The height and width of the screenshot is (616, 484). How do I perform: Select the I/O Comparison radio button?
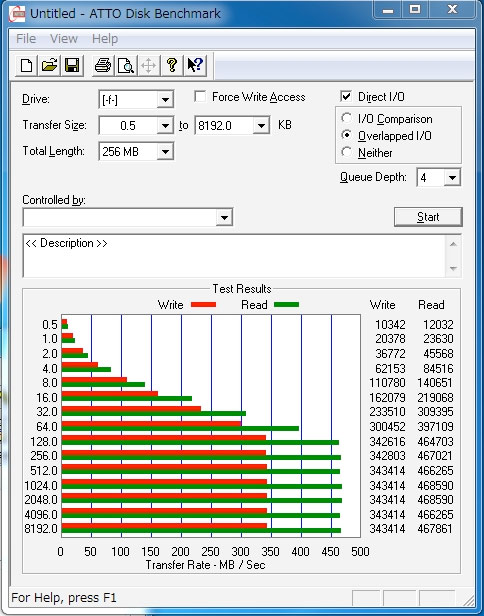pos(346,118)
